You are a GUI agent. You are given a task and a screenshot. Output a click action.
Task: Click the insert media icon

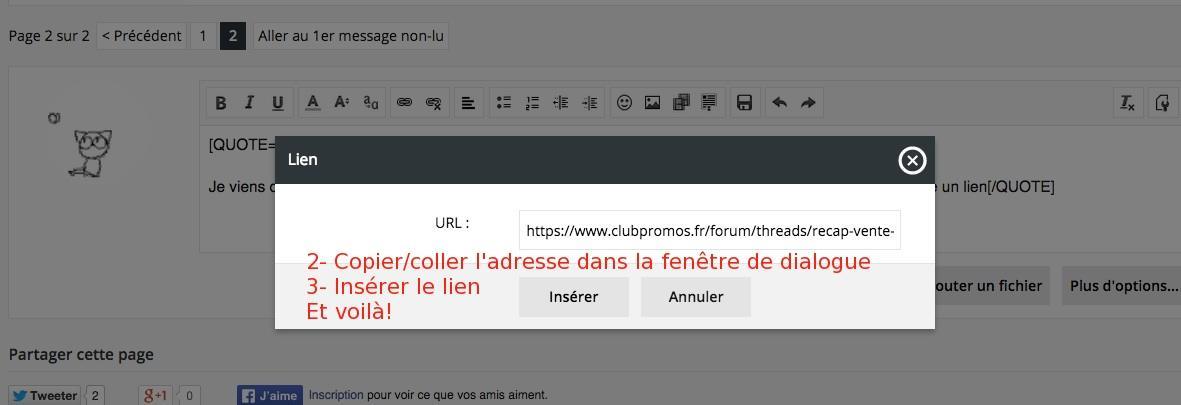point(681,103)
